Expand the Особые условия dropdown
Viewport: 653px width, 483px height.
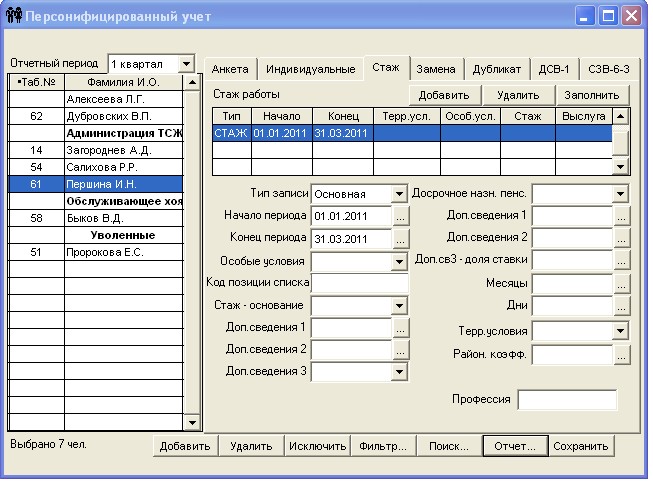coord(400,262)
